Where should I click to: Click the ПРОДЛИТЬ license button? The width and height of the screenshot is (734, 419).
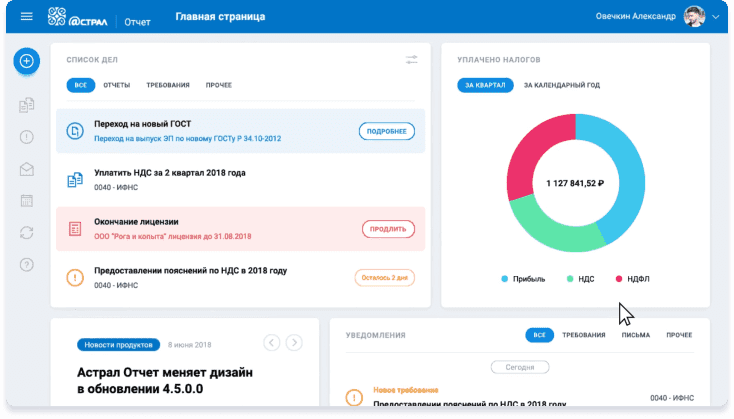tap(388, 229)
